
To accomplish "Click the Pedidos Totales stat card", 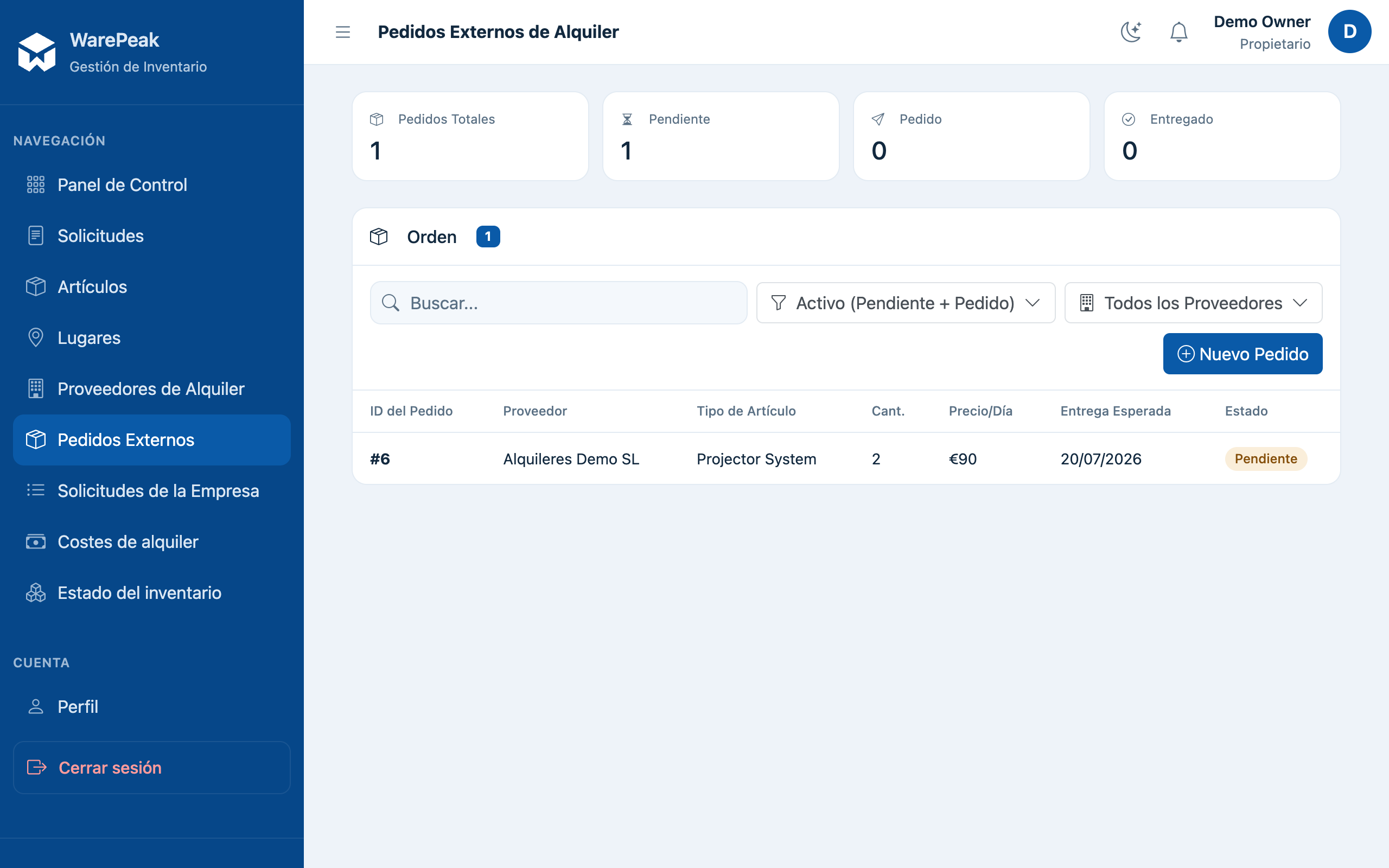I will (x=470, y=136).
